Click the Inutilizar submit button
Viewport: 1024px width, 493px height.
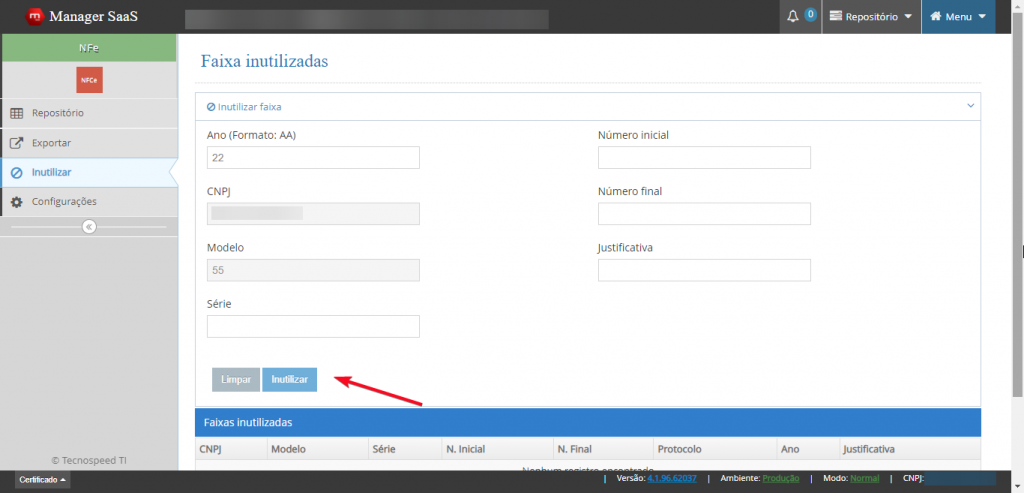[289, 379]
